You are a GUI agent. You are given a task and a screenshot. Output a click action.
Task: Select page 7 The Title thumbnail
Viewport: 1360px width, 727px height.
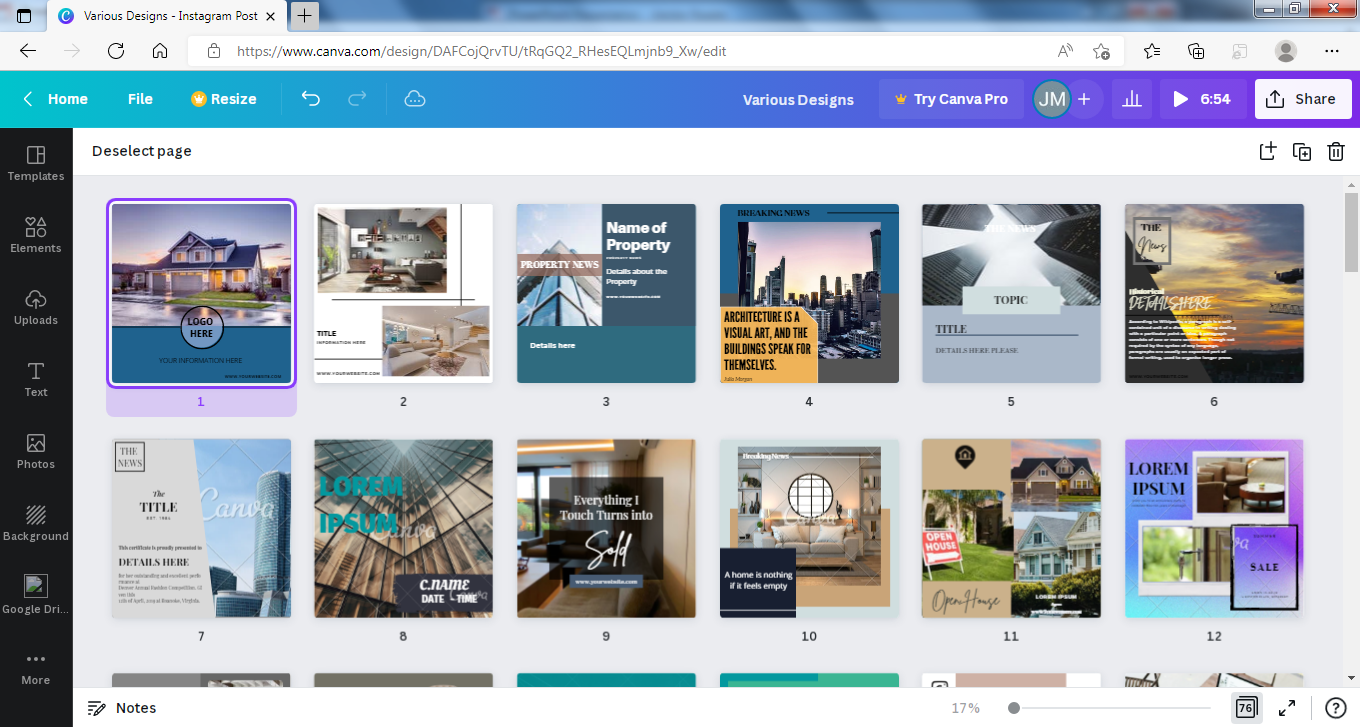pyautogui.click(x=201, y=528)
